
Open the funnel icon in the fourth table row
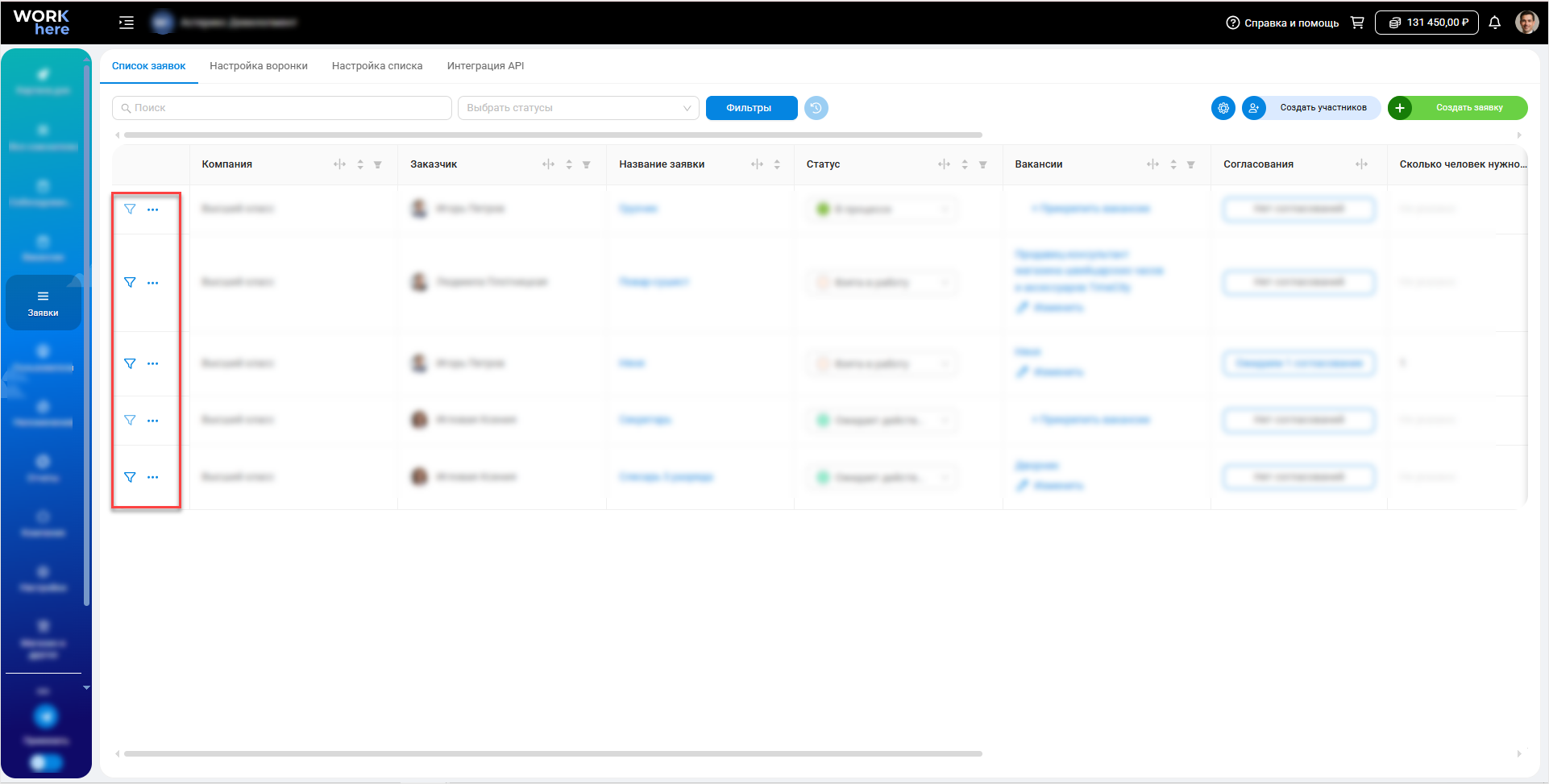tap(130, 421)
